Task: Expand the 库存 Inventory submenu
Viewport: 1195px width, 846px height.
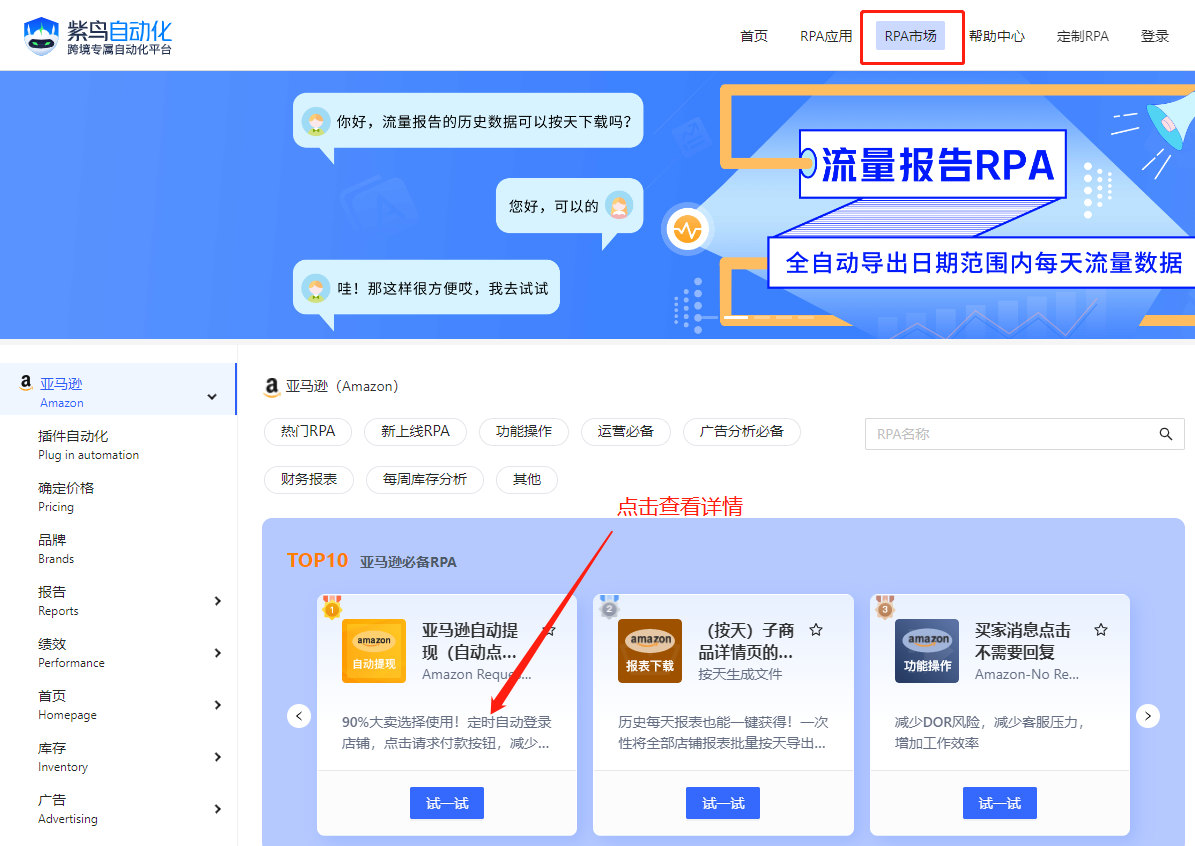Action: point(217,757)
